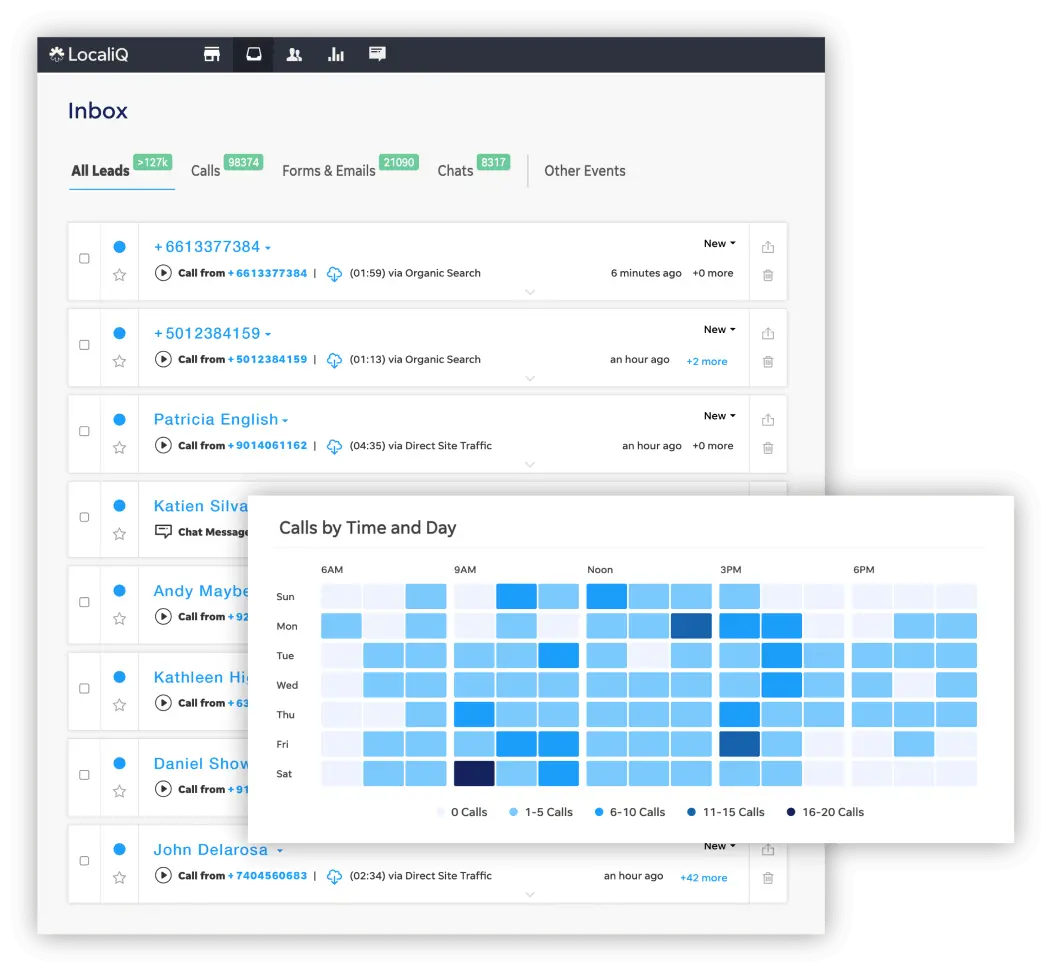The image size is (1053, 974).
Task: Open the contacts people icon in navigation
Action: 294,54
